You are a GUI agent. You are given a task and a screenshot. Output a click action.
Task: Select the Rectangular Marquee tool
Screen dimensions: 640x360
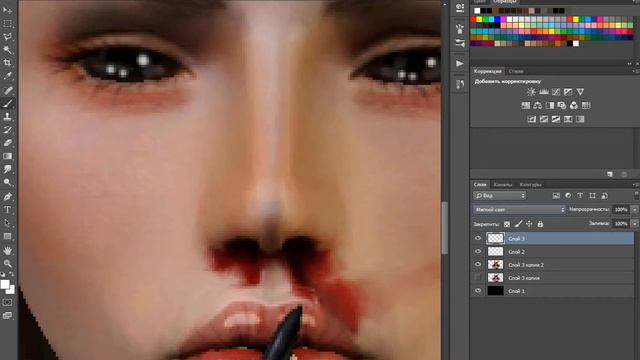point(7,24)
